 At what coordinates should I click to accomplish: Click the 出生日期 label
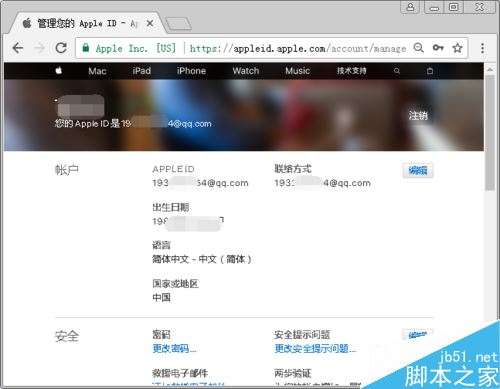171,207
